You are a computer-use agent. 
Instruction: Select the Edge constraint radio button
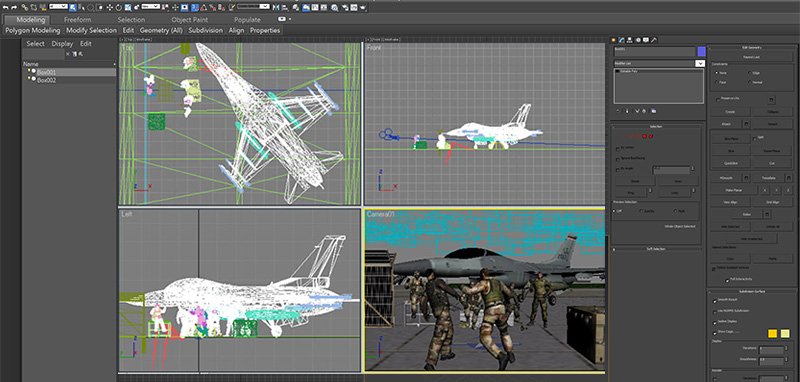coord(749,73)
